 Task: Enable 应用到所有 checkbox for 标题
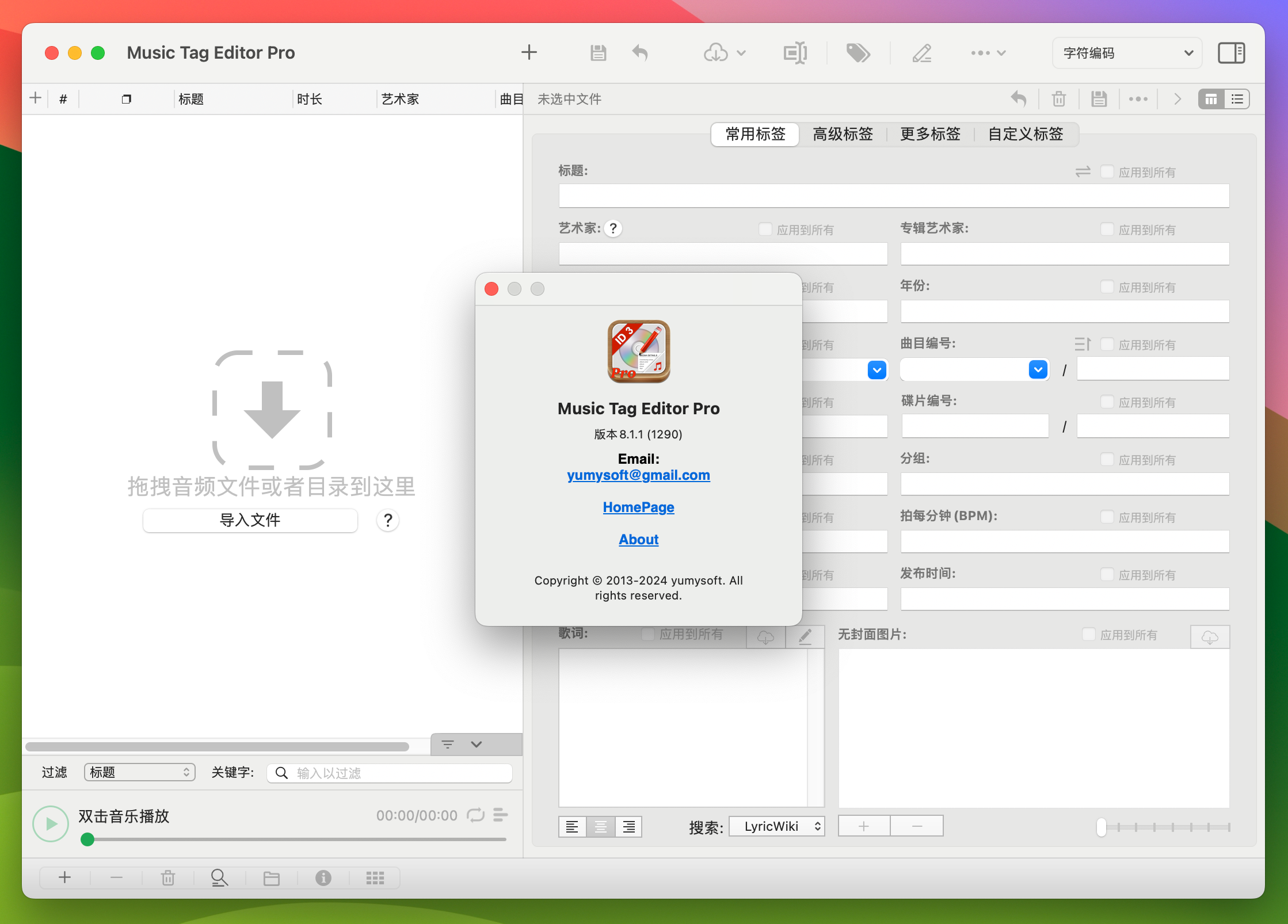(1107, 171)
